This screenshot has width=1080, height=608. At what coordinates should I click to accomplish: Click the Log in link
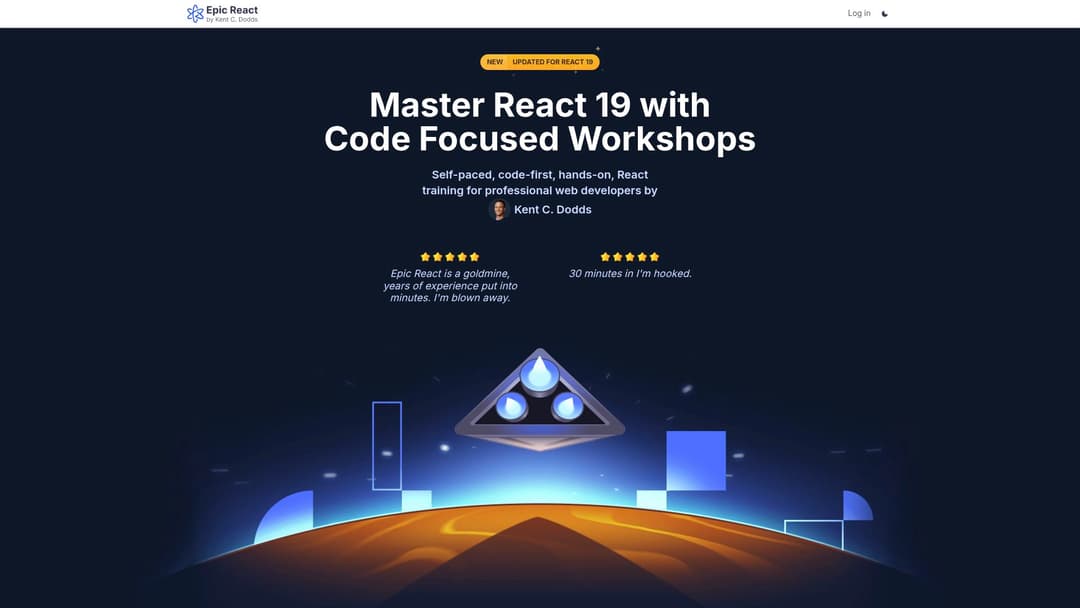[859, 13]
